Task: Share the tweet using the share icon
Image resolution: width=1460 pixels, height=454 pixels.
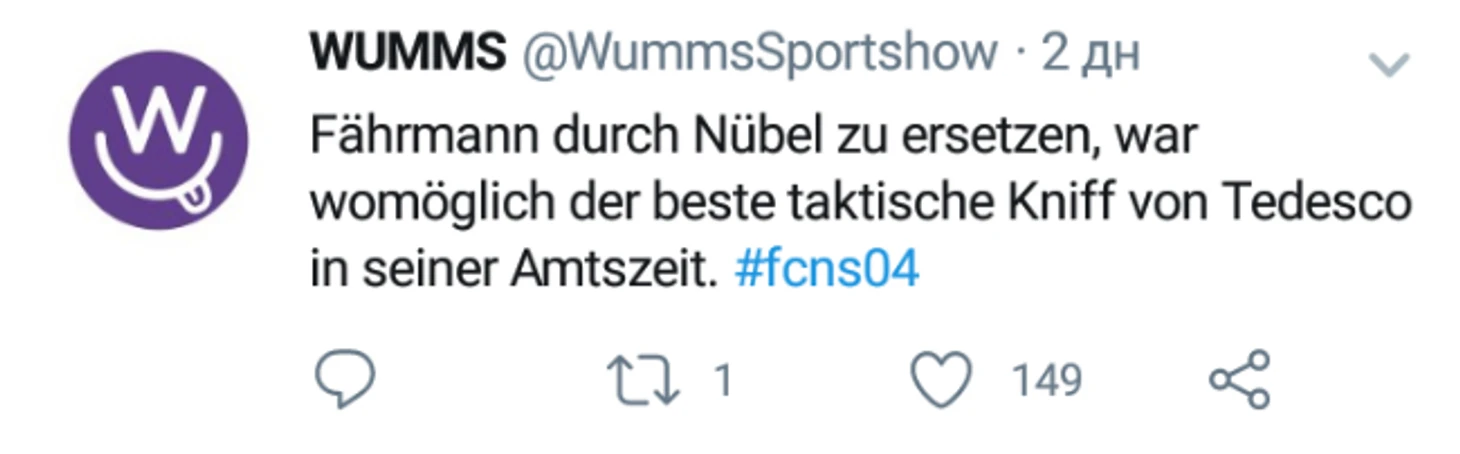Action: click(1240, 380)
